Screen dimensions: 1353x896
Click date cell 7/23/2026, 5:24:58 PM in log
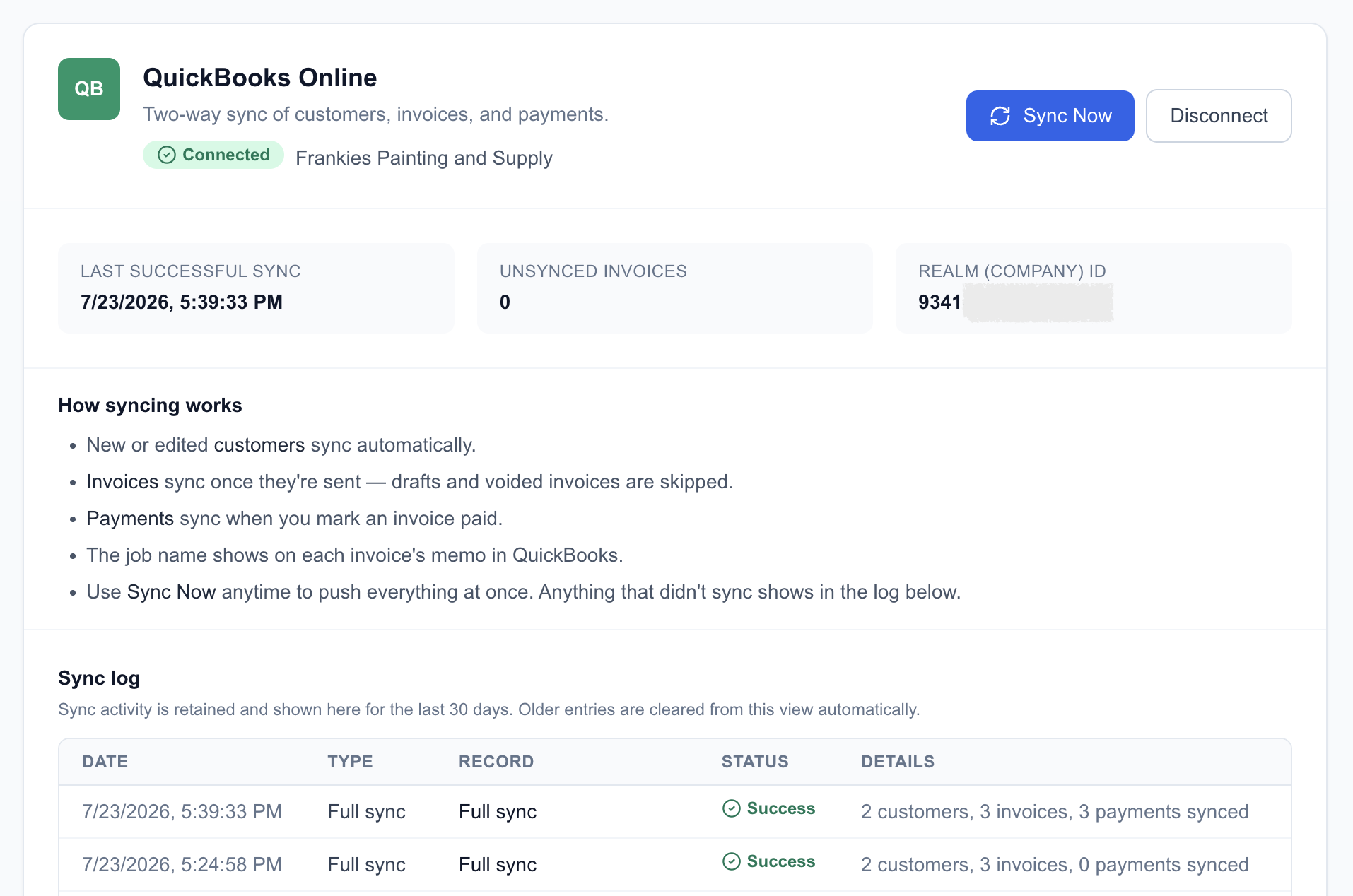[182, 865]
